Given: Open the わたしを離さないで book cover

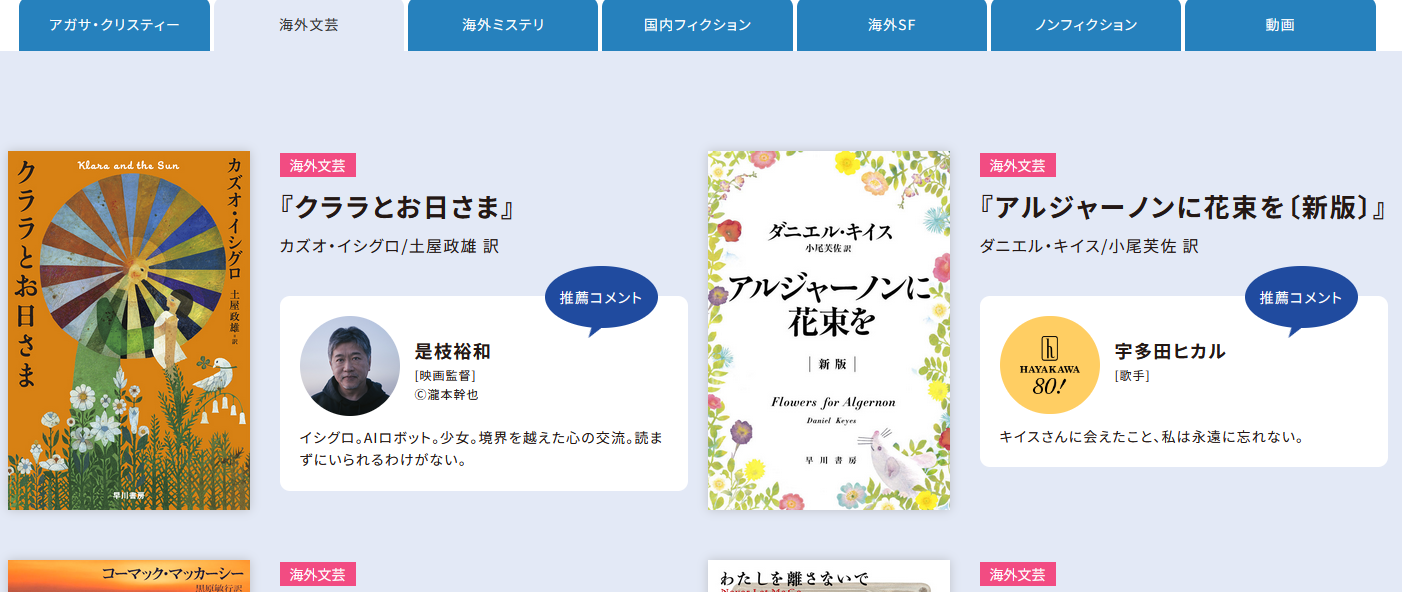Looking at the screenshot, I should point(829,576).
